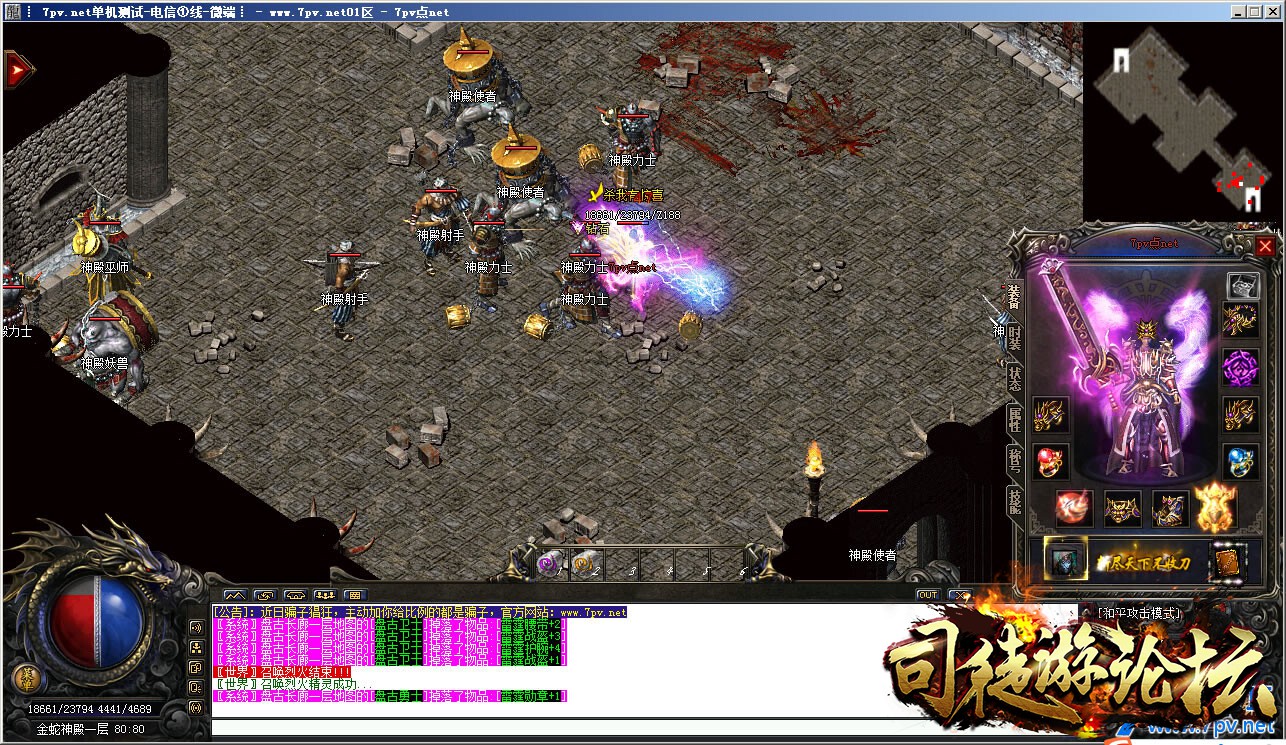Image resolution: width=1286 pixels, height=745 pixels.
Task: Open the 称号 title tab
Action: click(1014, 461)
